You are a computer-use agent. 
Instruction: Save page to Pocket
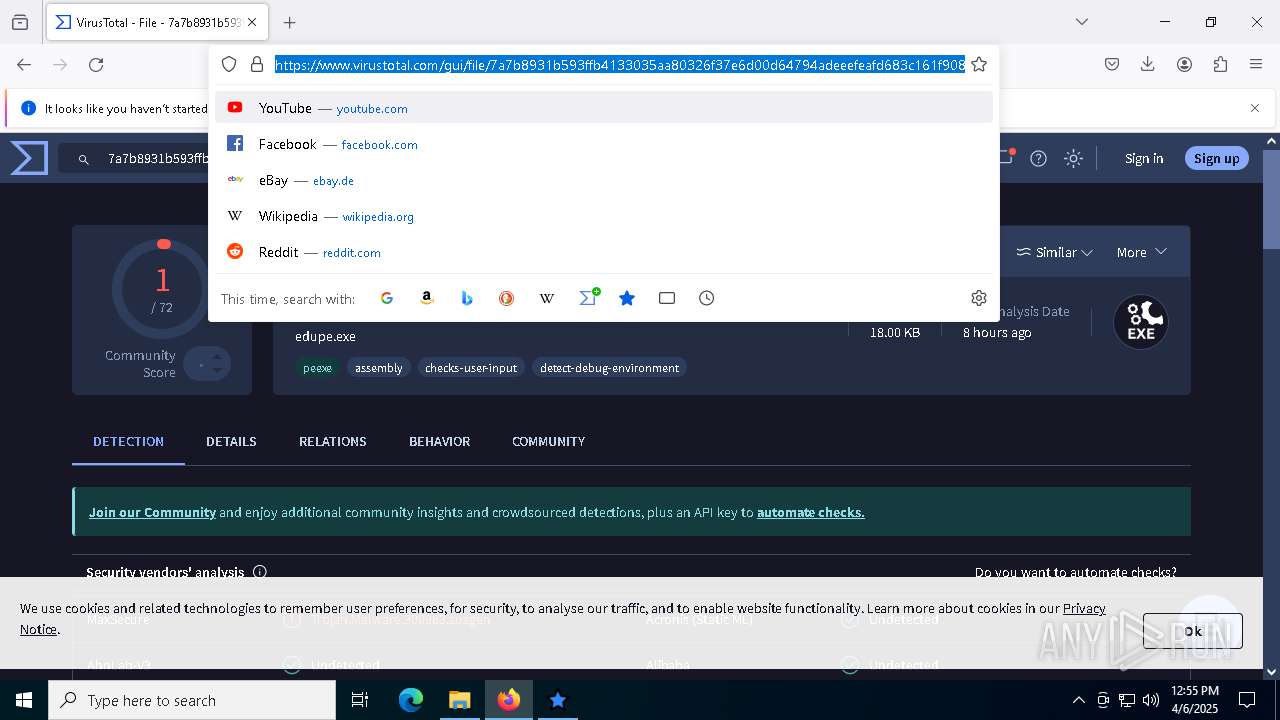pos(1112,64)
